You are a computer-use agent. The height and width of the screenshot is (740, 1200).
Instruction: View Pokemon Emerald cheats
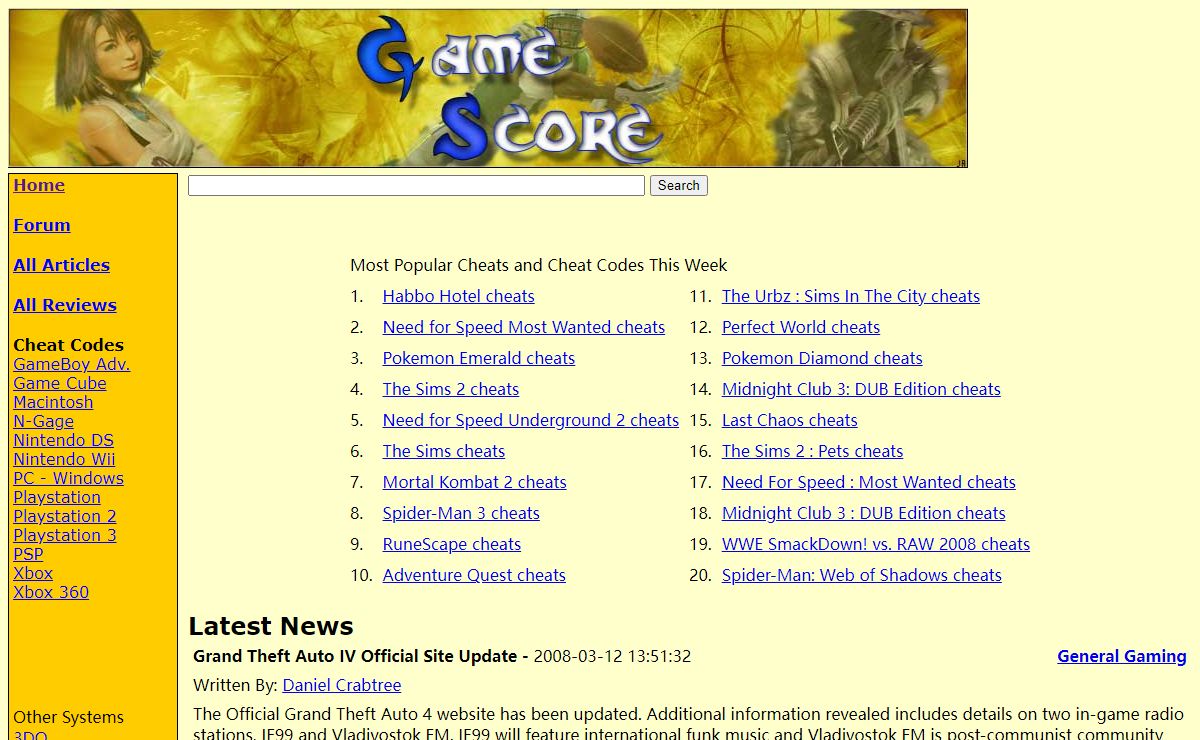[479, 358]
